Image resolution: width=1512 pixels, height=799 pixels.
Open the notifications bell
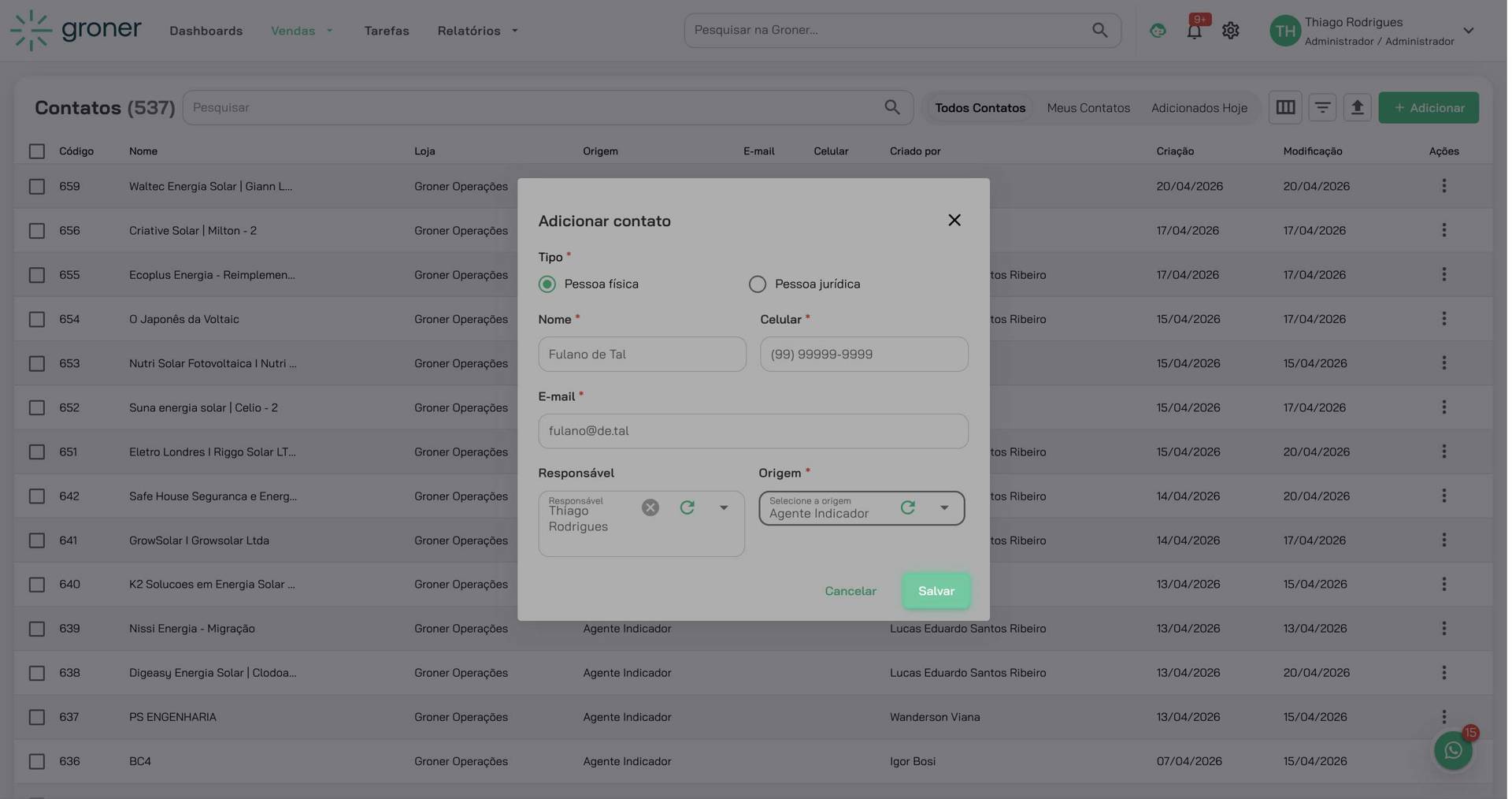(1194, 31)
